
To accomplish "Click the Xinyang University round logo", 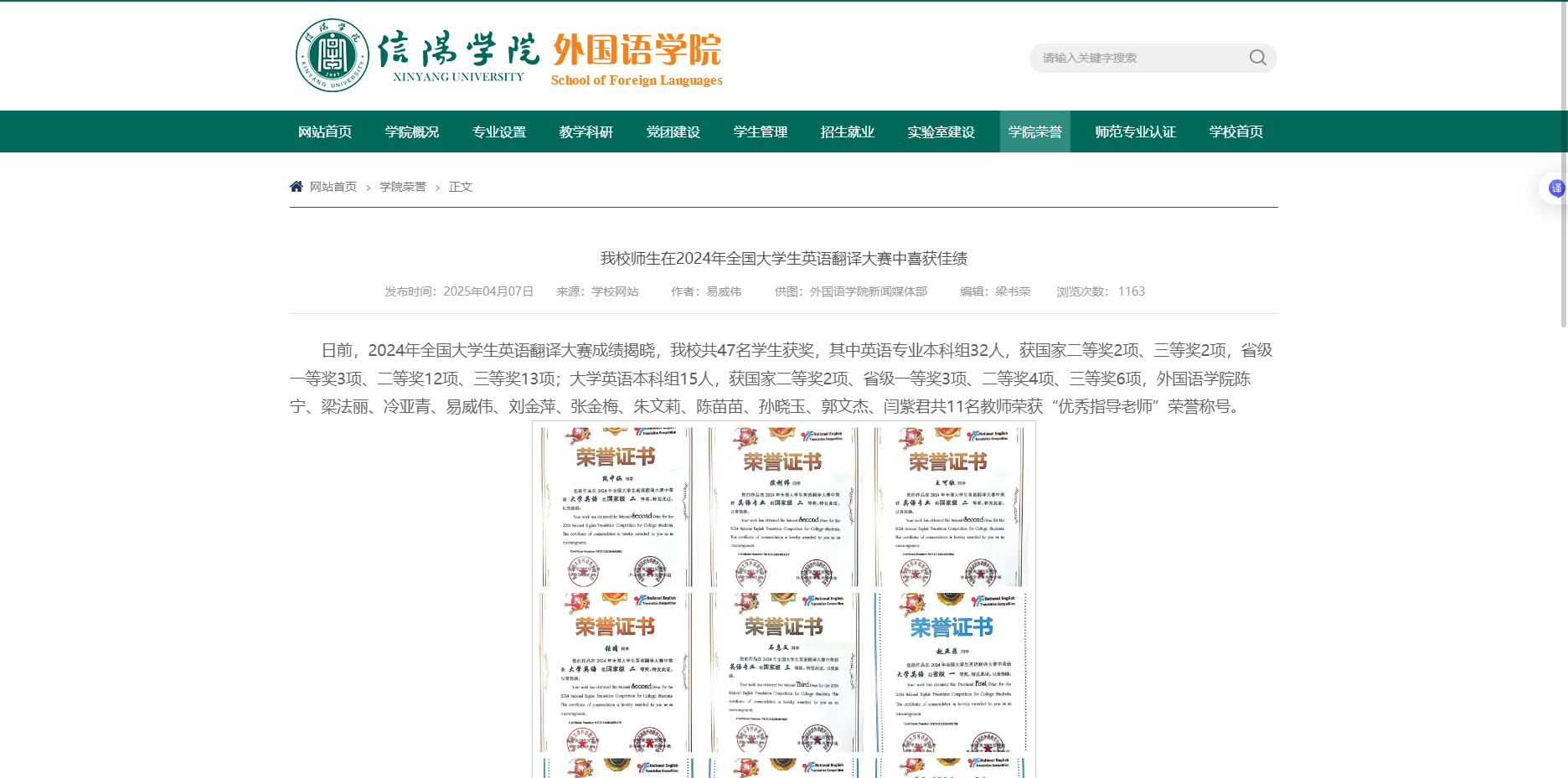I will click(333, 55).
